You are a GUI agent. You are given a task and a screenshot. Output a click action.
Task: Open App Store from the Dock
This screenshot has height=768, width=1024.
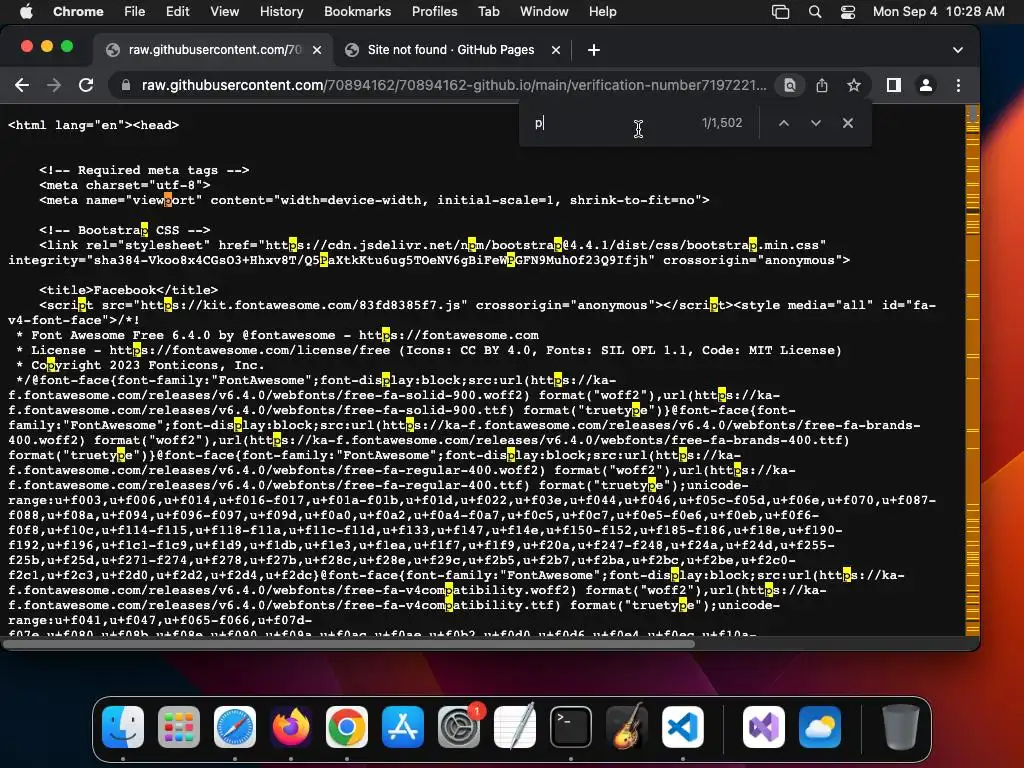tap(402, 727)
